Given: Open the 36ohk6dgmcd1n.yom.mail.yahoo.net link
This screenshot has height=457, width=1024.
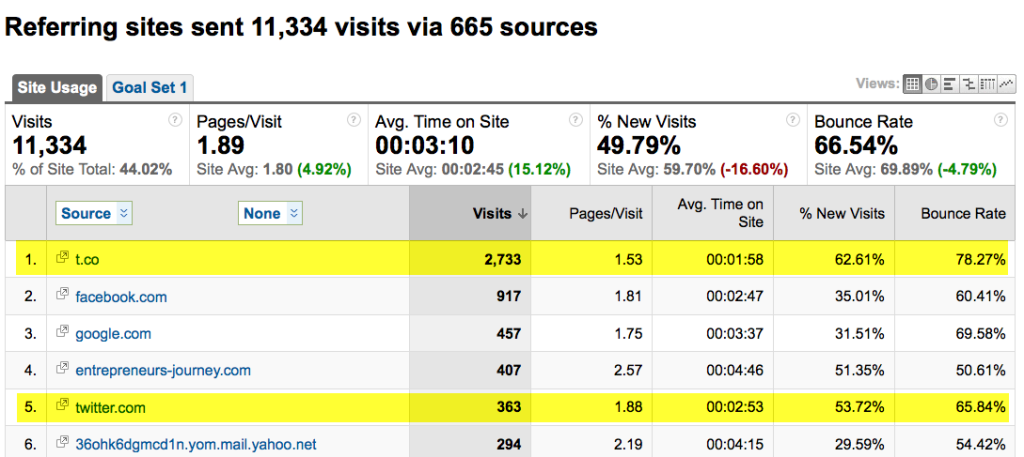Looking at the screenshot, I should point(196,445).
